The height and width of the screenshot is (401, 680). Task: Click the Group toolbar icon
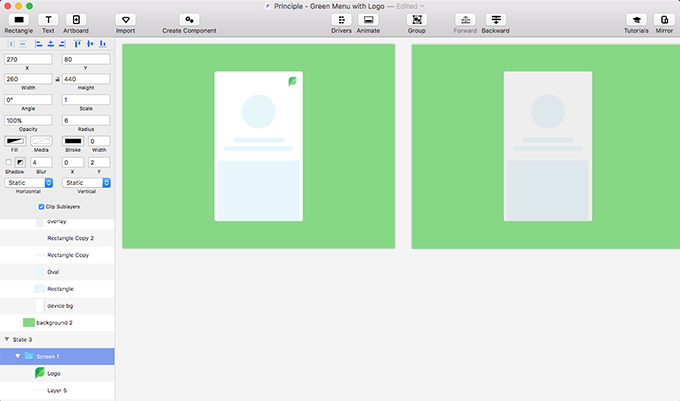tap(416, 20)
